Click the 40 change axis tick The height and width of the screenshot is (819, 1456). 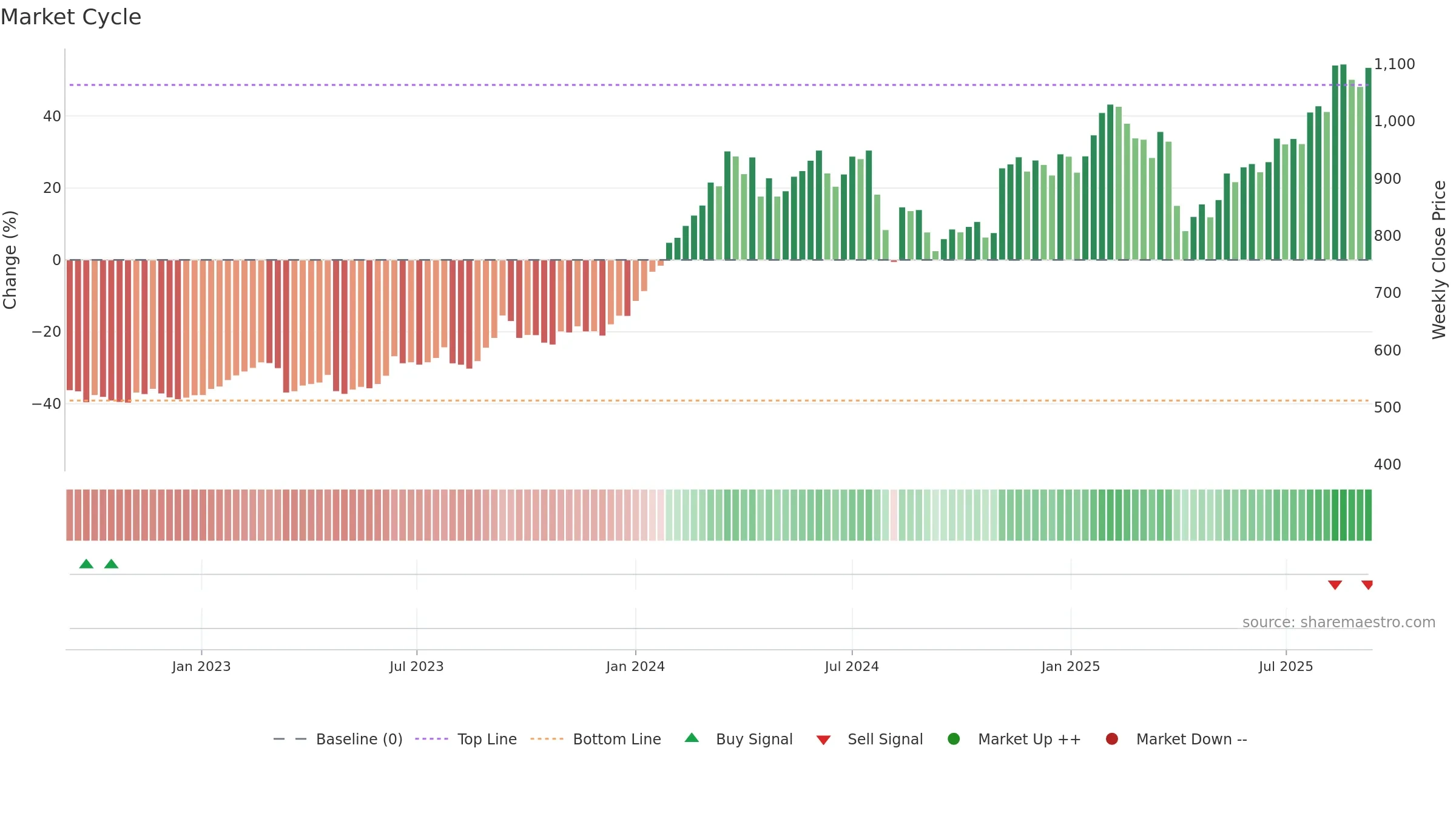tap(52, 116)
